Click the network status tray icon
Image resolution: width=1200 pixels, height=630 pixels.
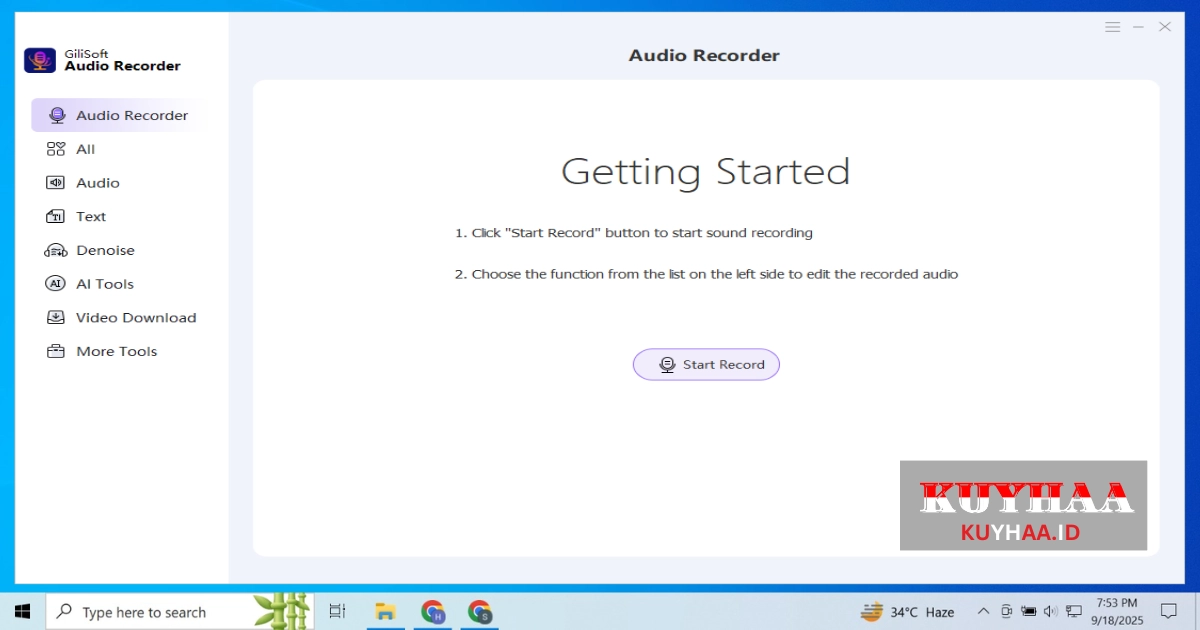[x=1074, y=611]
